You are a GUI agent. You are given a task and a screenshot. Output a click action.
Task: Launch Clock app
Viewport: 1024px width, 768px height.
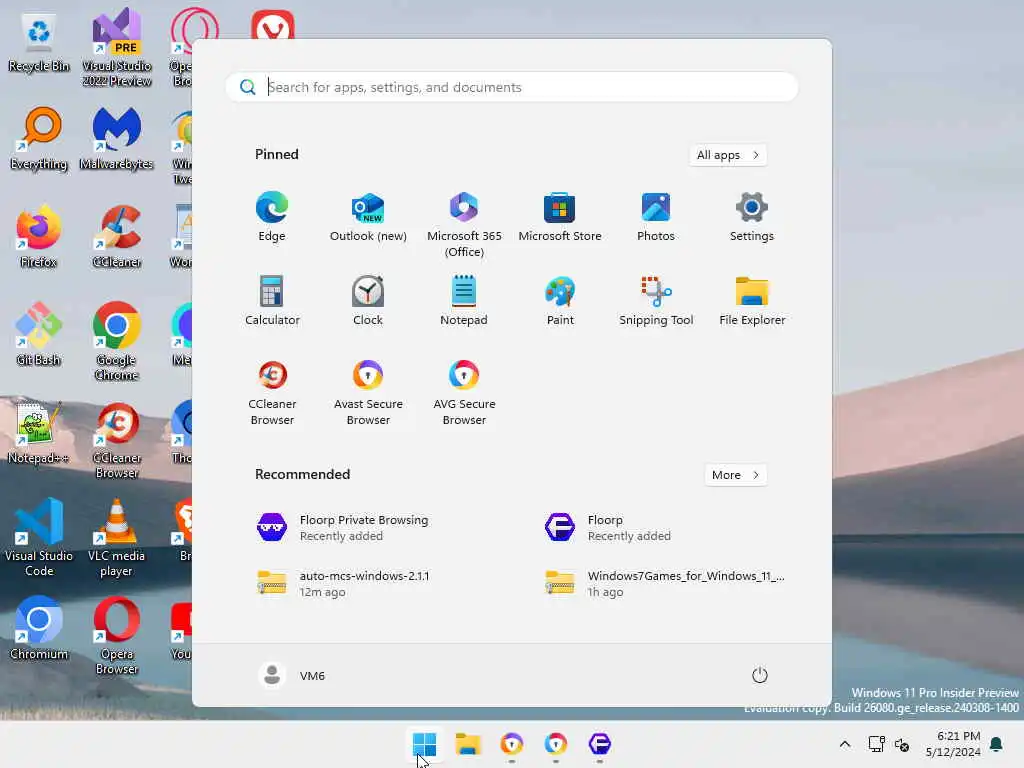(368, 301)
